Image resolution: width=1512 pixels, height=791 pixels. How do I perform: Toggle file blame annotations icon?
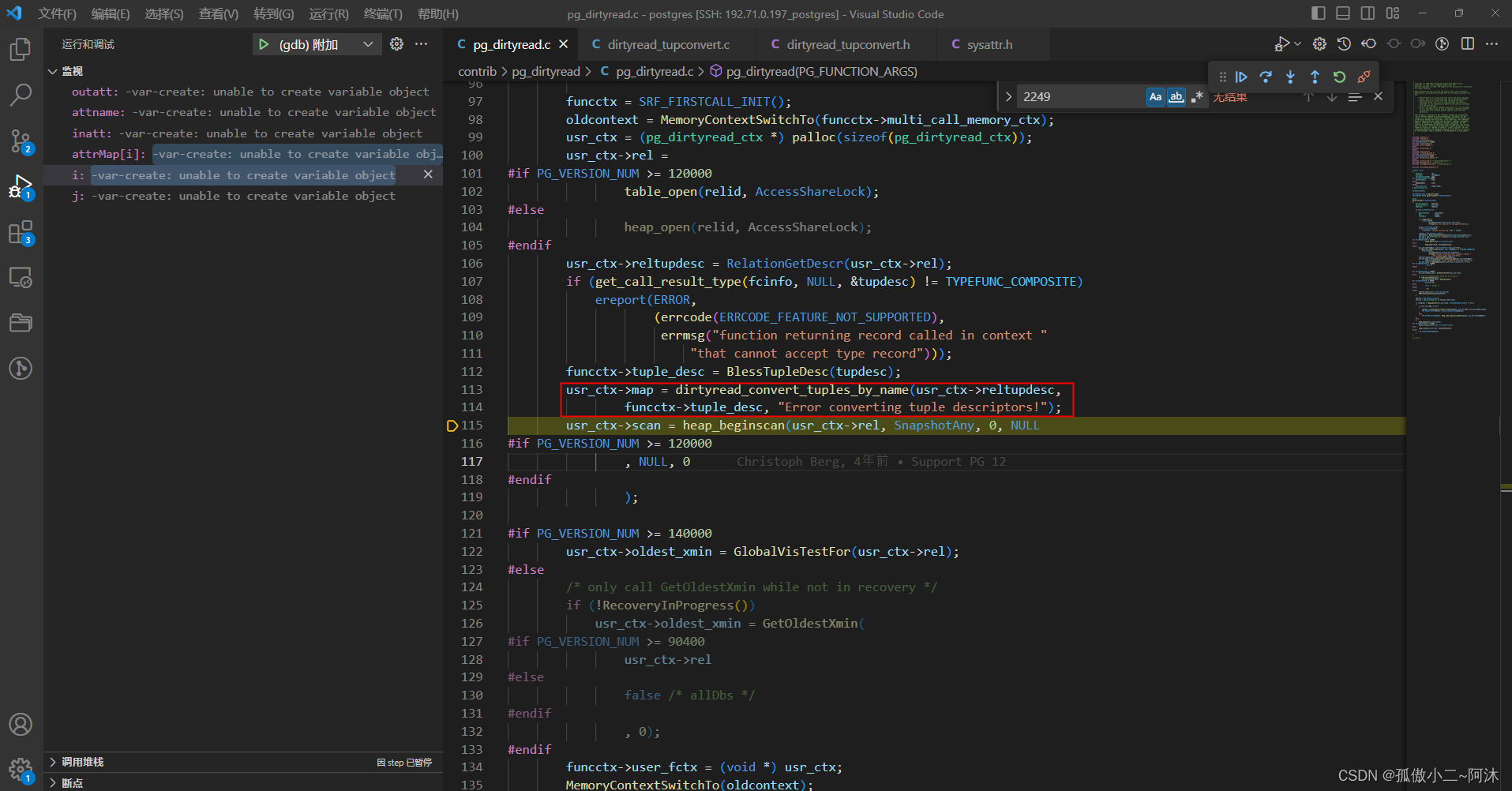(x=1443, y=44)
